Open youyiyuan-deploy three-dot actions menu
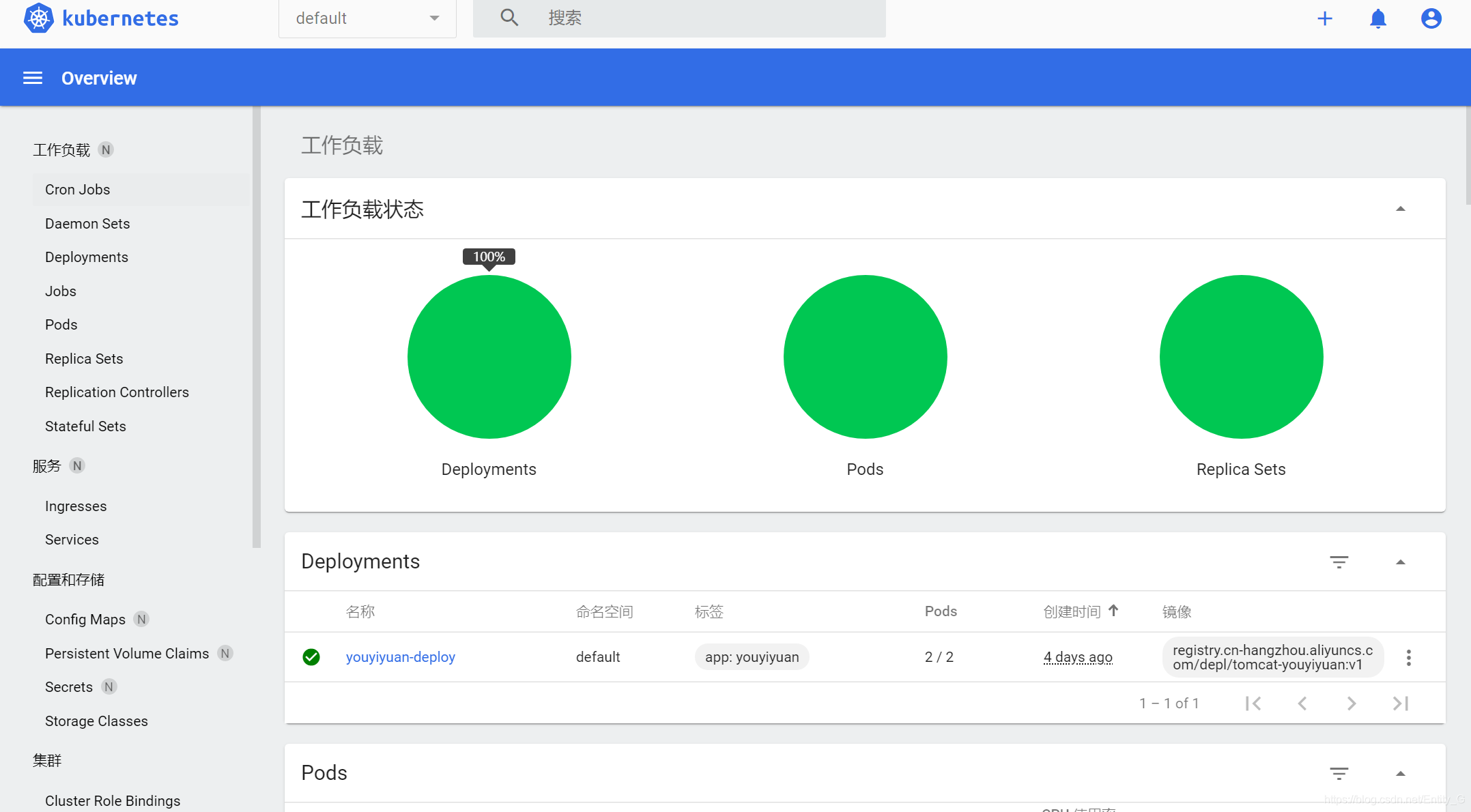Image resolution: width=1471 pixels, height=812 pixels. click(1408, 657)
